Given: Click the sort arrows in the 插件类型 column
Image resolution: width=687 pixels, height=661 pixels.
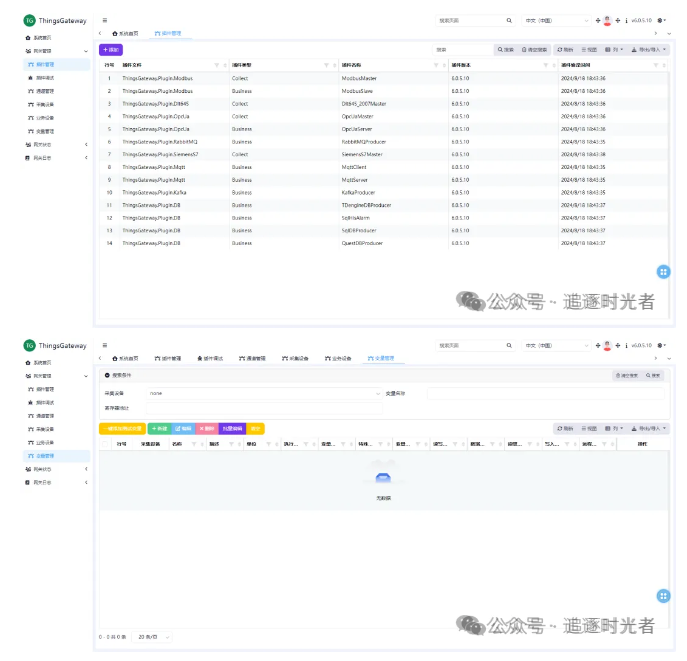Looking at the screenshot, I should pyautogui.click(x=335, y=65).
